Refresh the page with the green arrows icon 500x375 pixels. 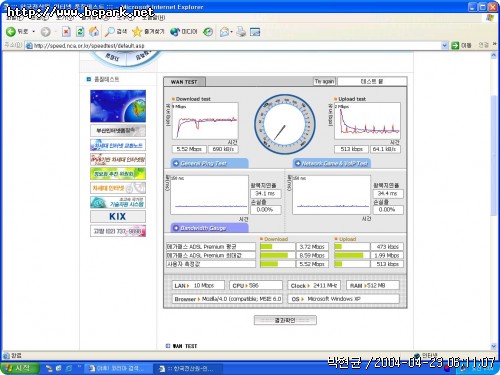(x=80, y=32)
